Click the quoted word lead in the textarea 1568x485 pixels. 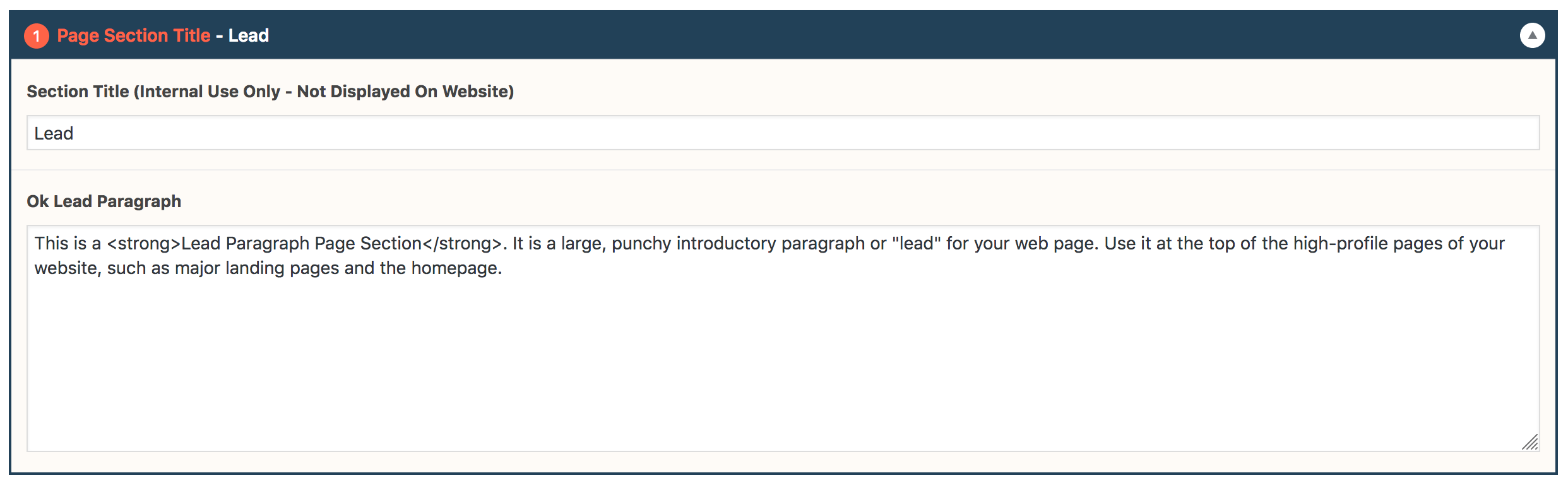[x=916, y=244]
